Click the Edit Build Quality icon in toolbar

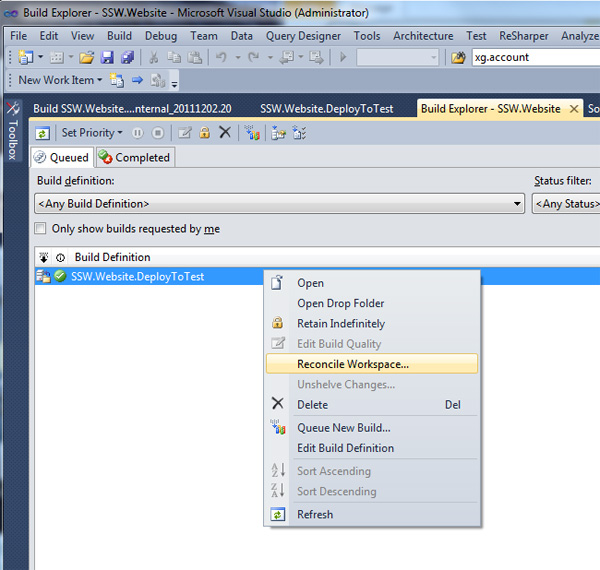click(185, 132)
